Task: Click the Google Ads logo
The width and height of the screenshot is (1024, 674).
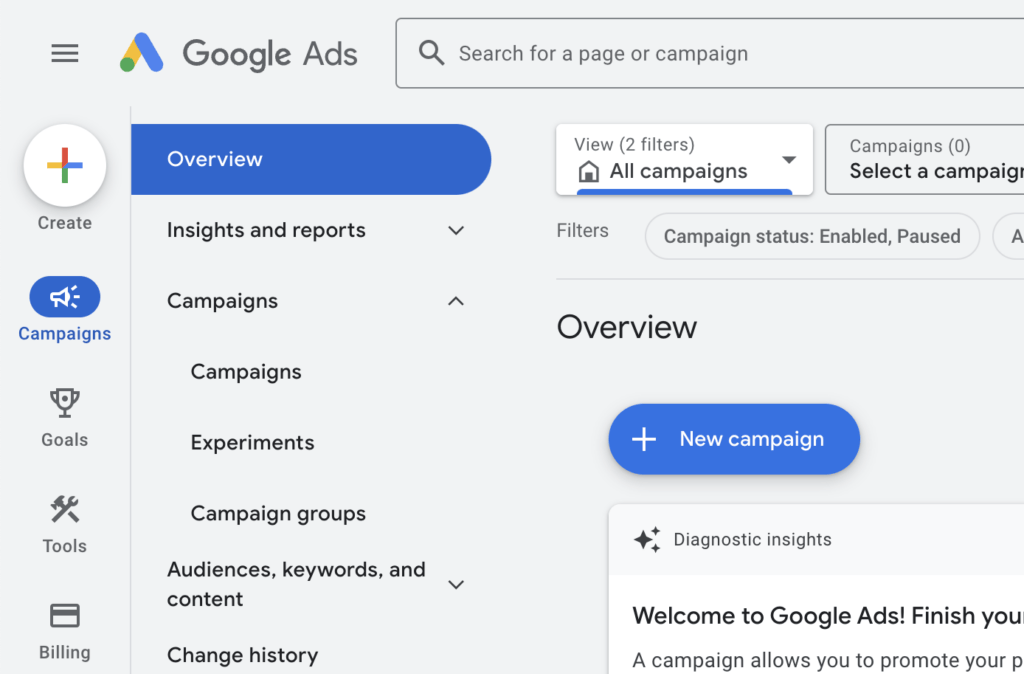Action: (x=238, y=53)
